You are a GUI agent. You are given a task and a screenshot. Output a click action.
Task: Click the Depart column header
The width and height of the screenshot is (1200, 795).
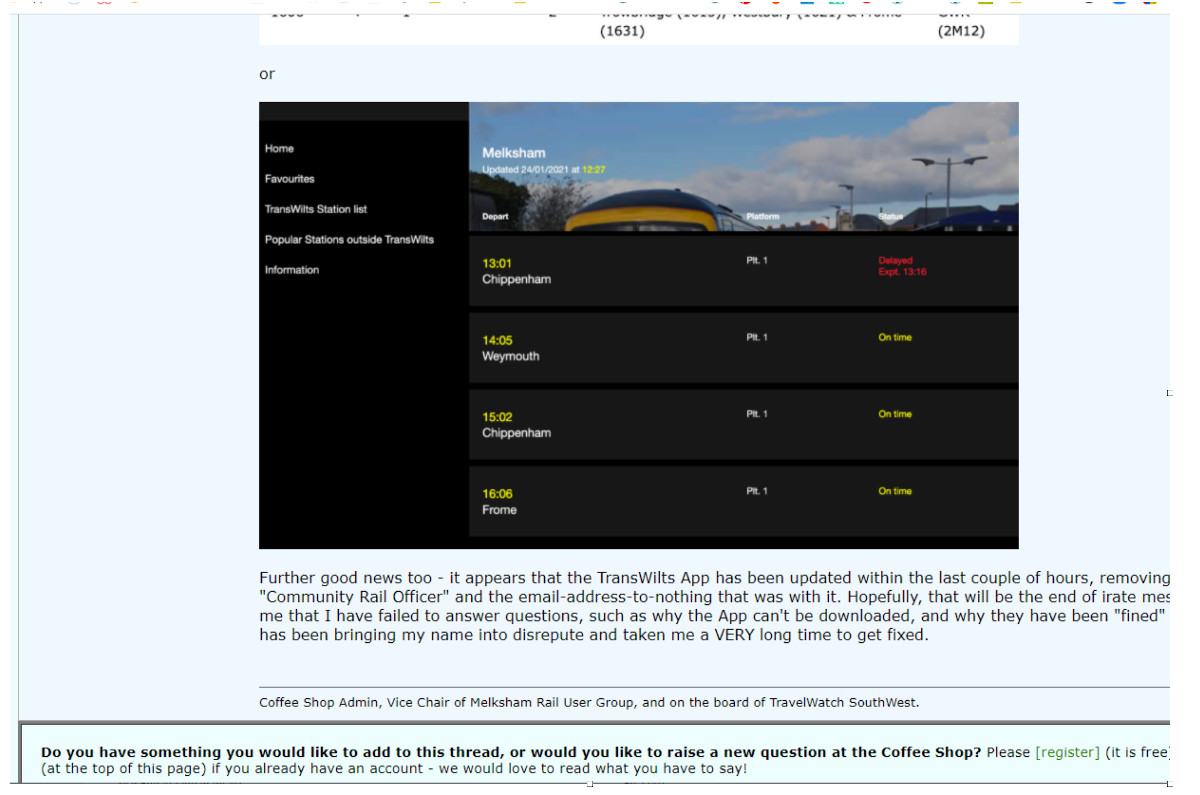coord(495,217)
